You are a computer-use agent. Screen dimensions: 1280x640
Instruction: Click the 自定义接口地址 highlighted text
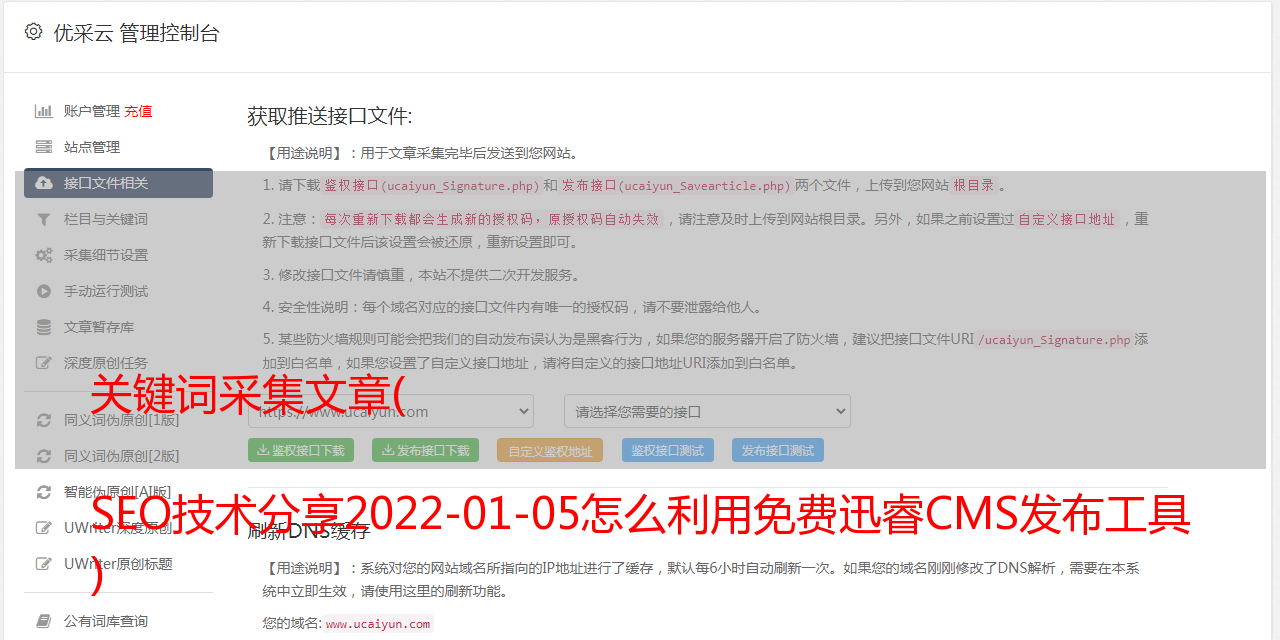(1067, 219)
